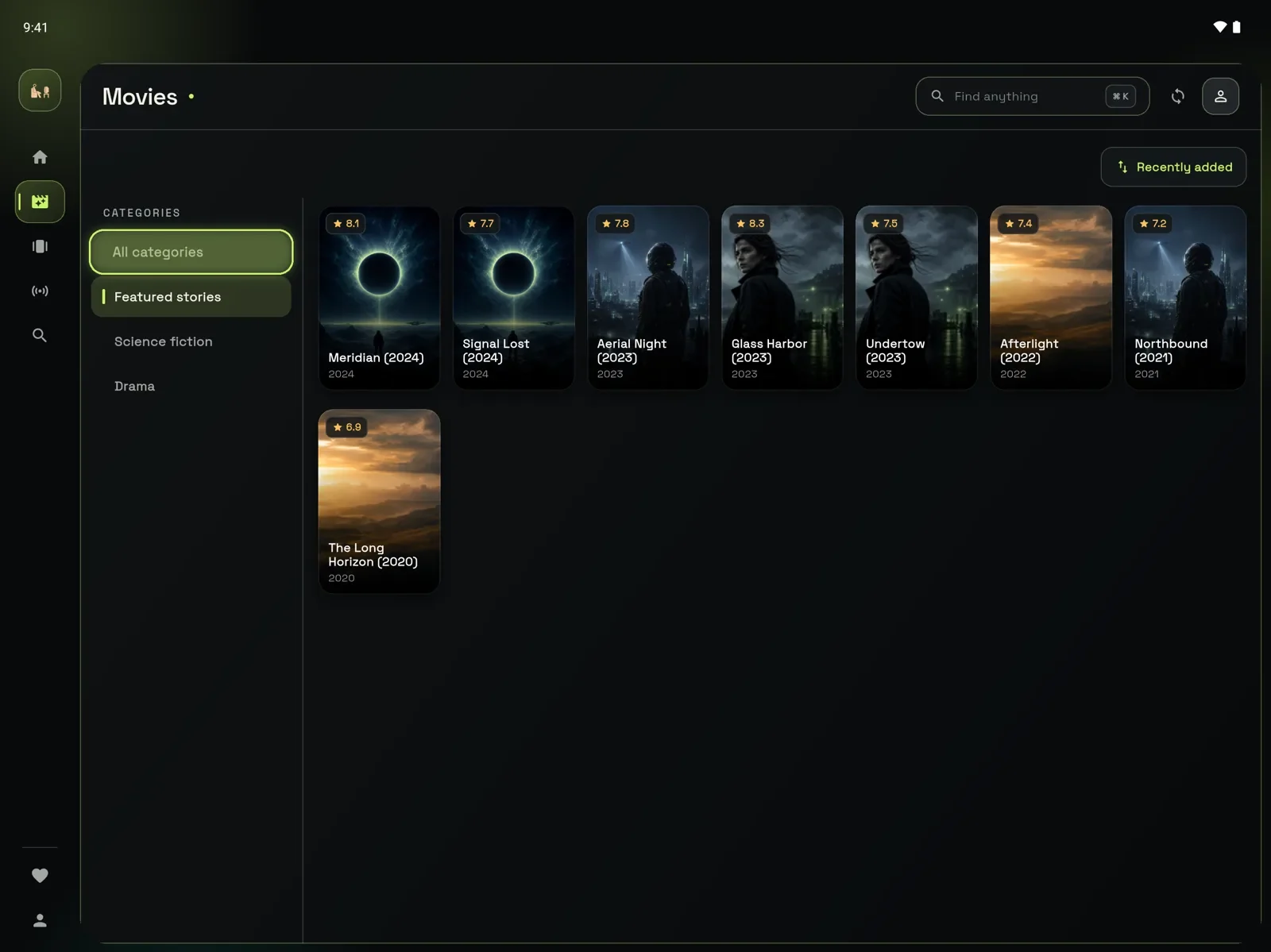Open Aerial Night (2023) movie card
Viewport: 1271px width, 952px height.
coord(647,298)
